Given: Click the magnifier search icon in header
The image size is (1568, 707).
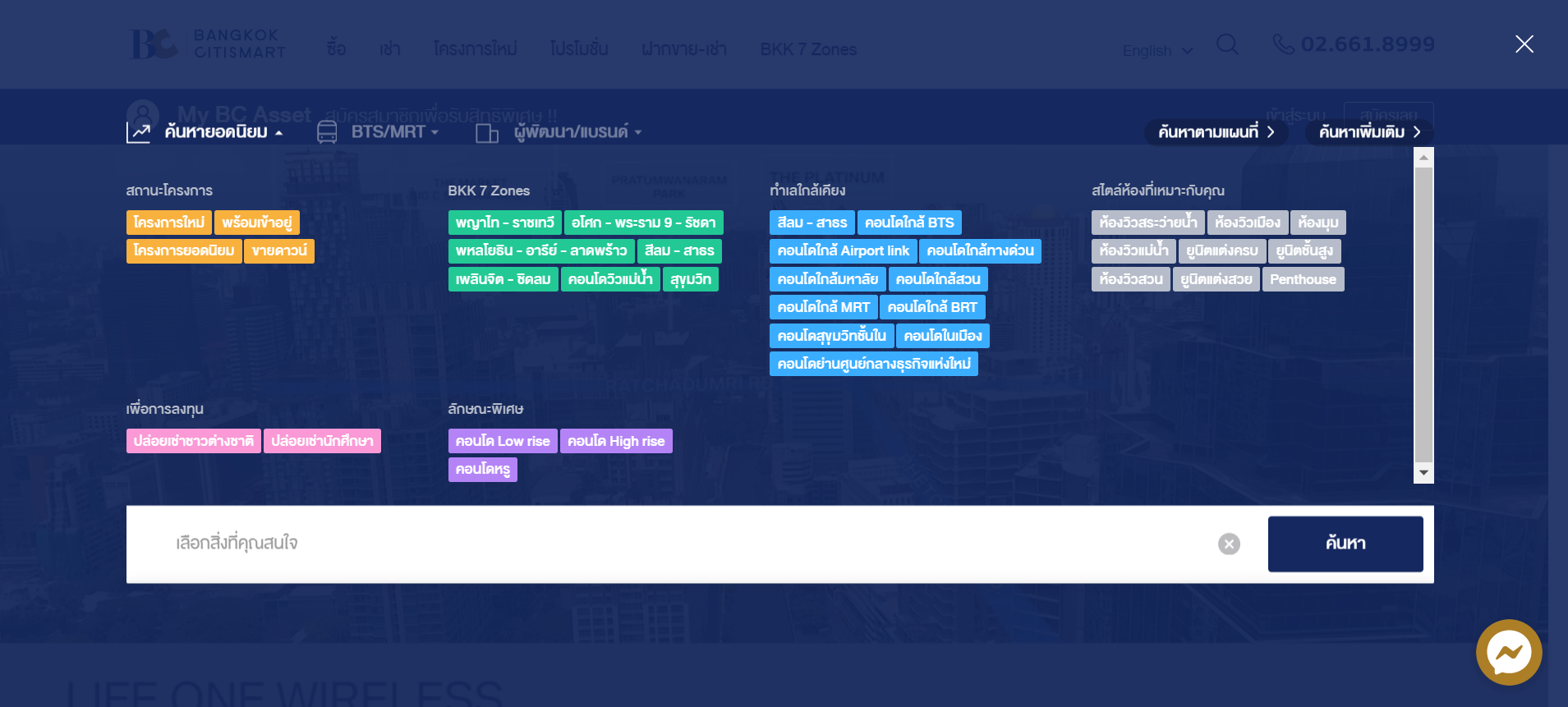Looking at the screenshot, I should click(x=1227, y=44).
